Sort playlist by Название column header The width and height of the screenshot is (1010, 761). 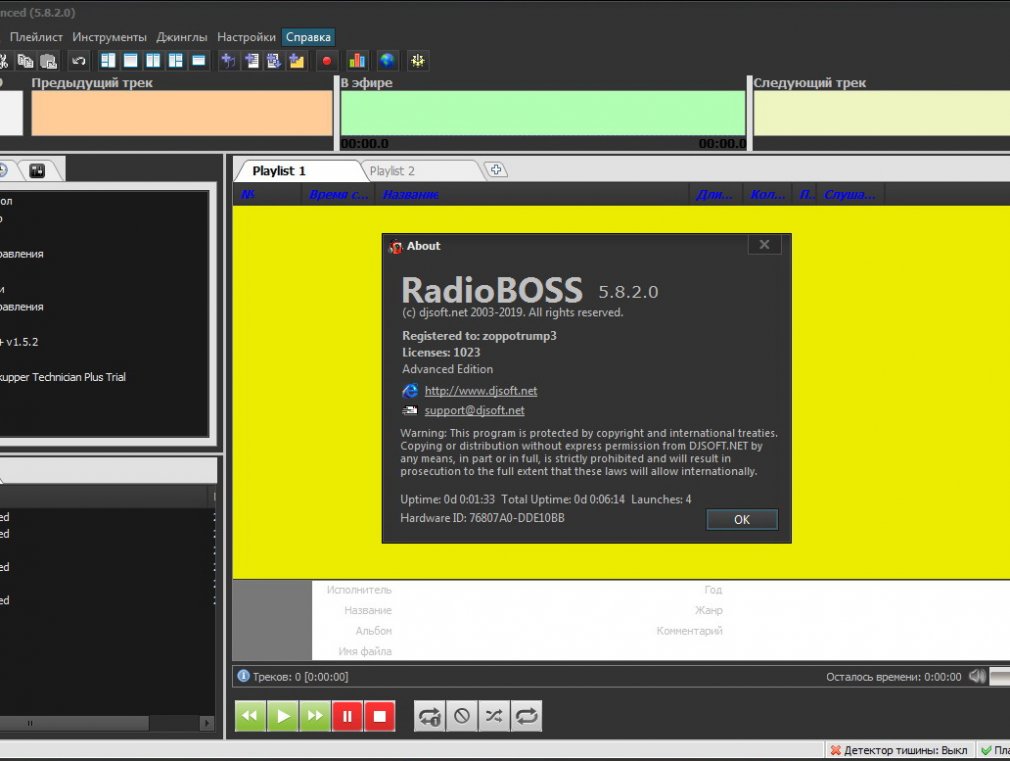click(533, 195)
